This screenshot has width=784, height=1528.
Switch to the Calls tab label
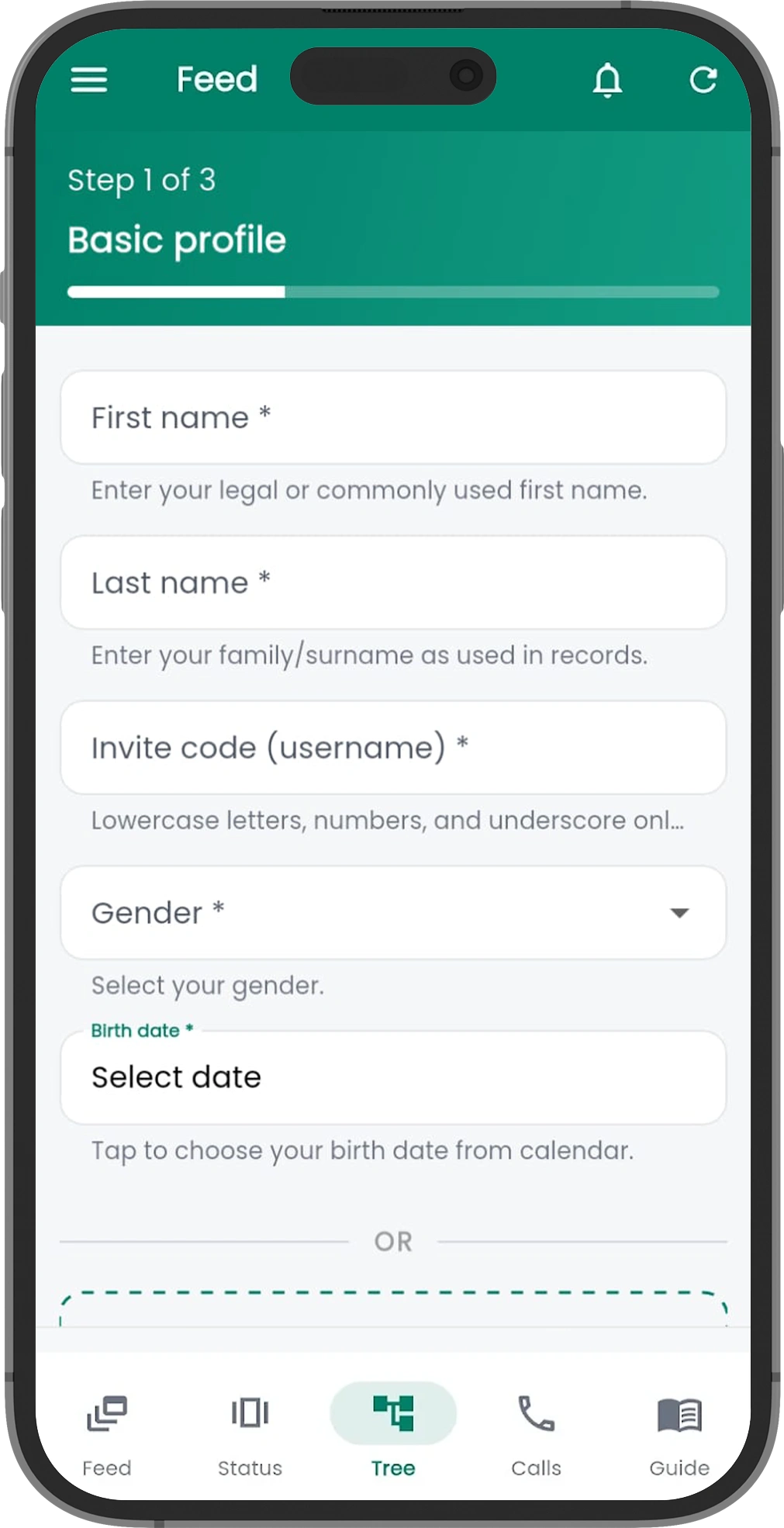click(x=536, y=1468)
